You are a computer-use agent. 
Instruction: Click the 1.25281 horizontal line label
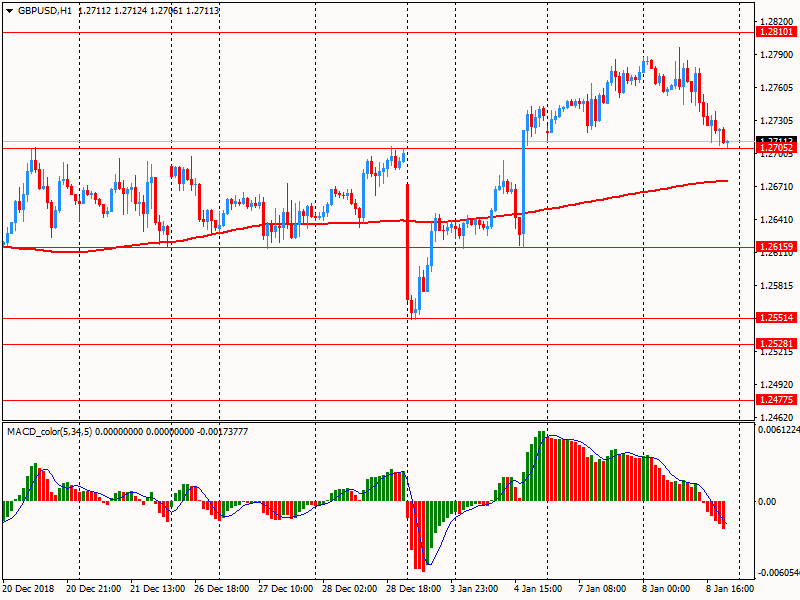(776, 344)
